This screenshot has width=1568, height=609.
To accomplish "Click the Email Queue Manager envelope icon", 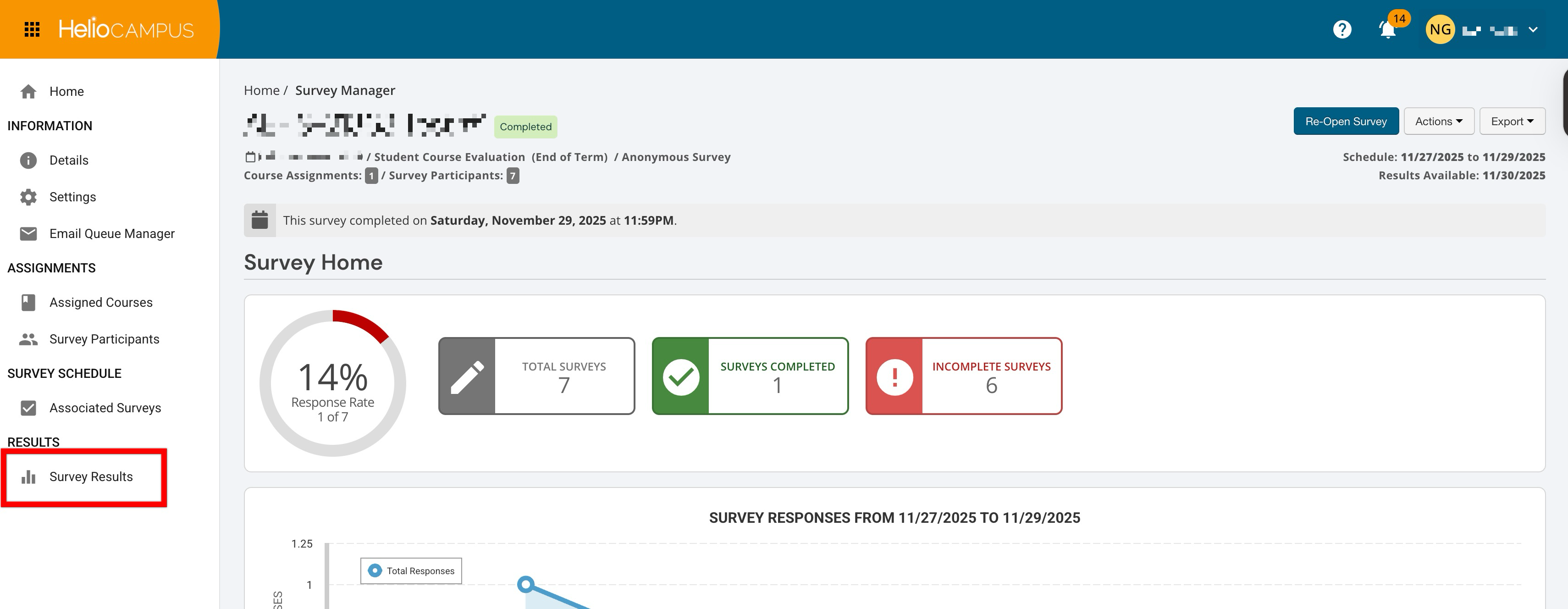I will (28, 234).
